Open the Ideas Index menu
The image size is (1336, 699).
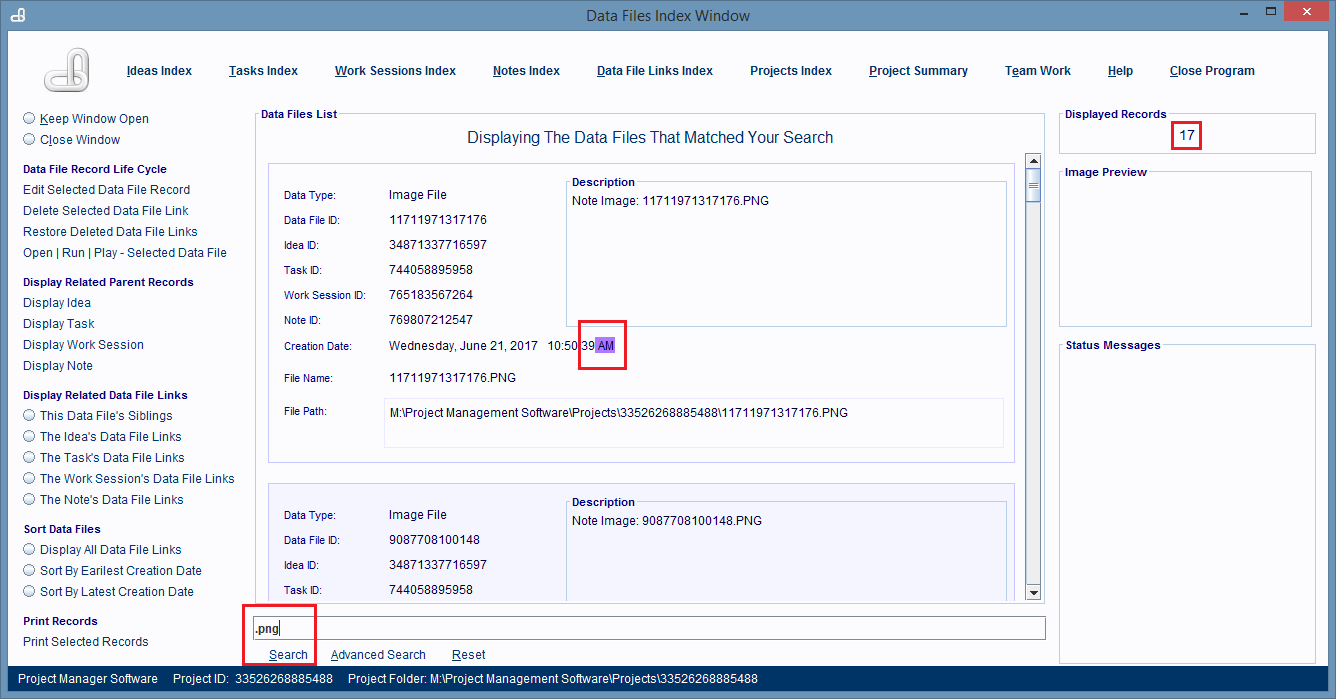tap(159, 71)
